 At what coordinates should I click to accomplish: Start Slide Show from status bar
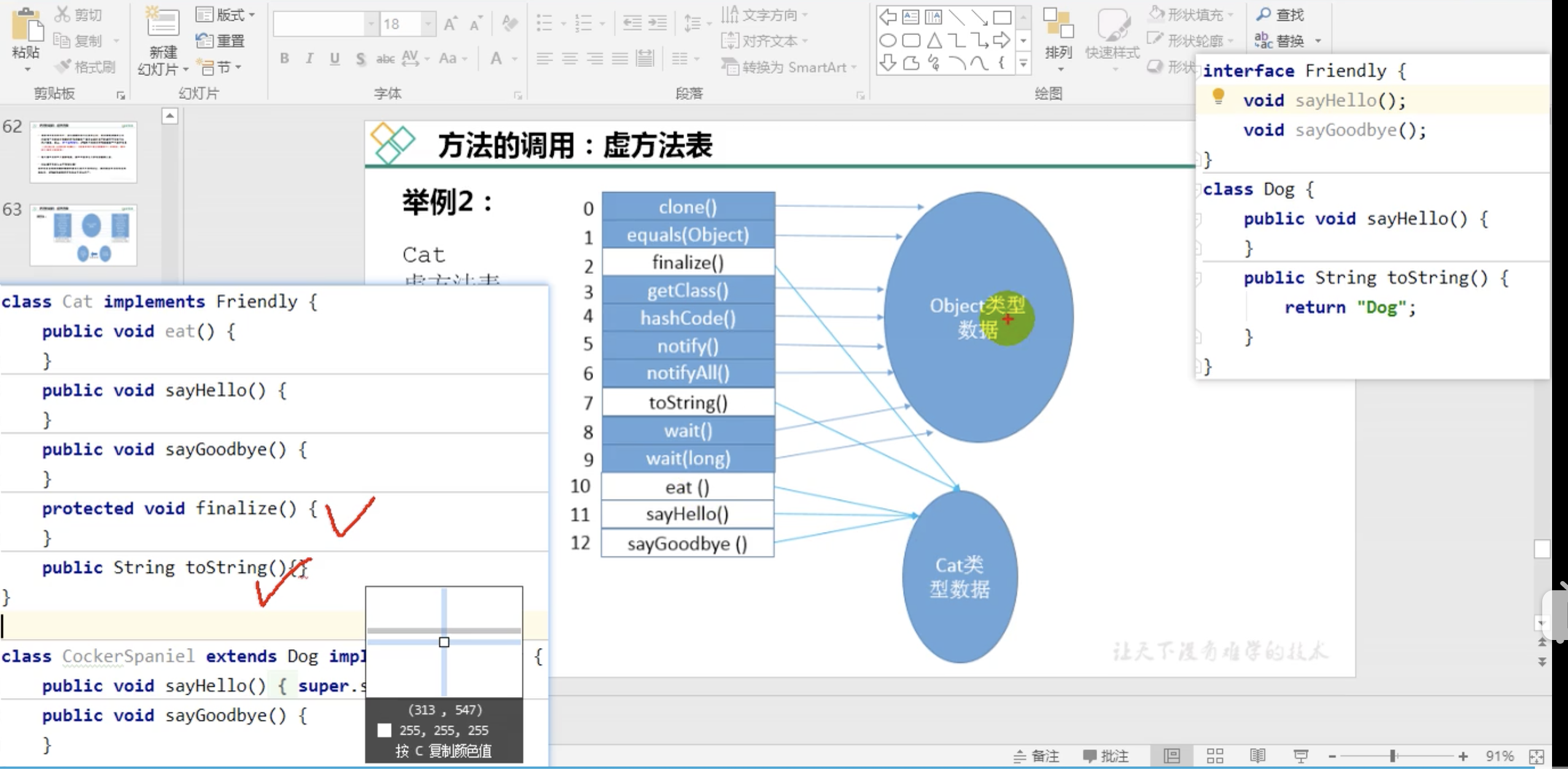click(x=1300, y=755)
